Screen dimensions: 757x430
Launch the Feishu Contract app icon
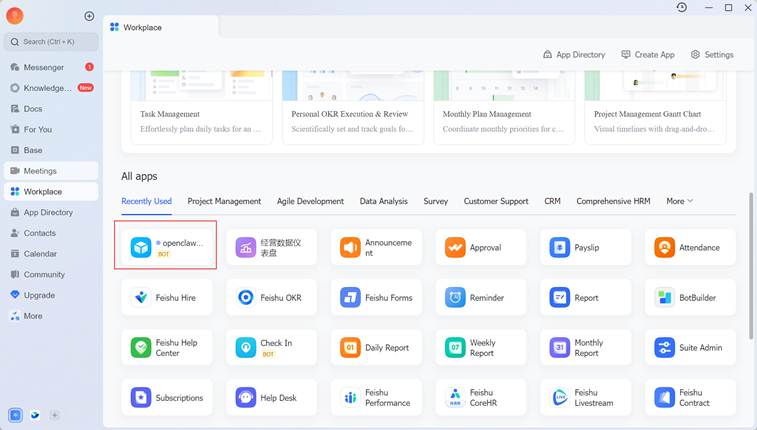click(x=664, y=398)
